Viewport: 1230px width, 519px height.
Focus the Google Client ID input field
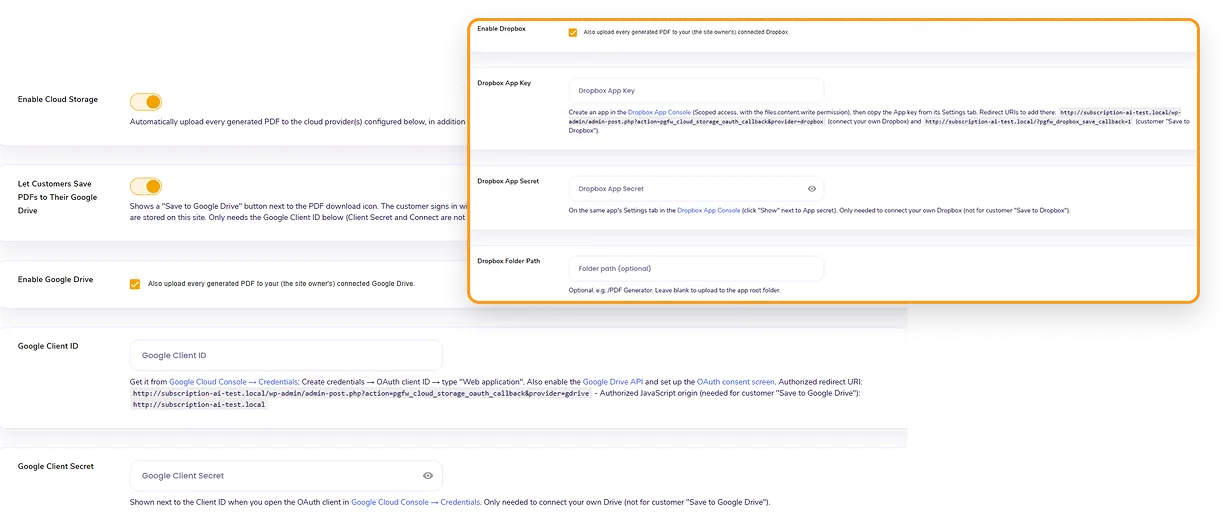point(286,355)
